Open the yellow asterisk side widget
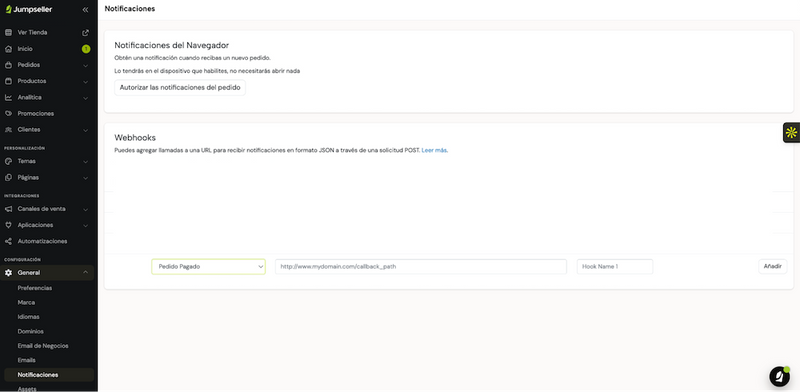 click(x=791, y=133)
